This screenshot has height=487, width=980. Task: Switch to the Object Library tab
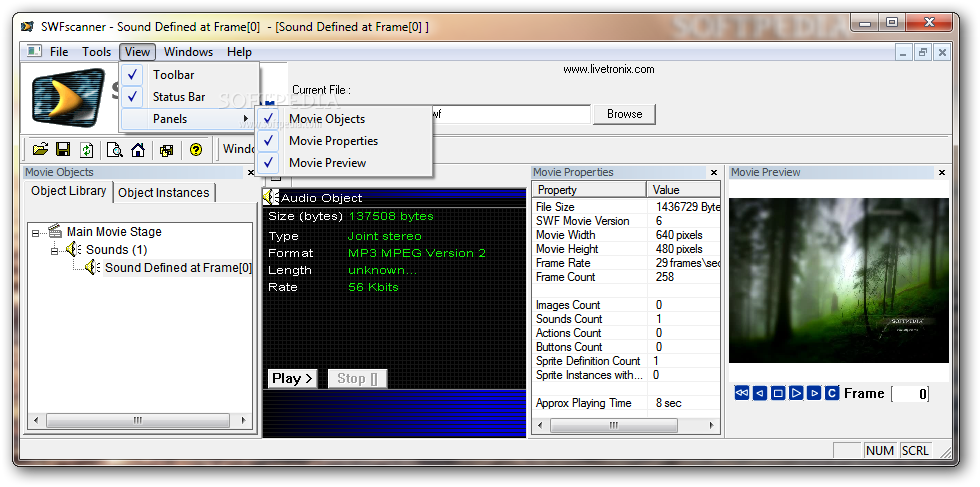69,191
